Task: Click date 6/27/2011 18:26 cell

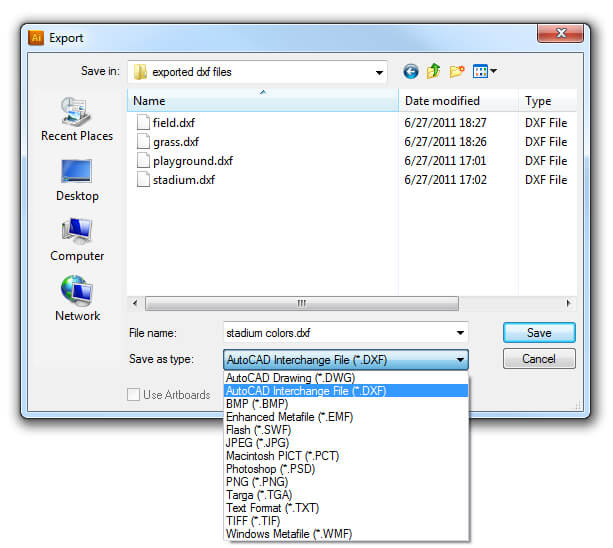Action: (445, 141)
